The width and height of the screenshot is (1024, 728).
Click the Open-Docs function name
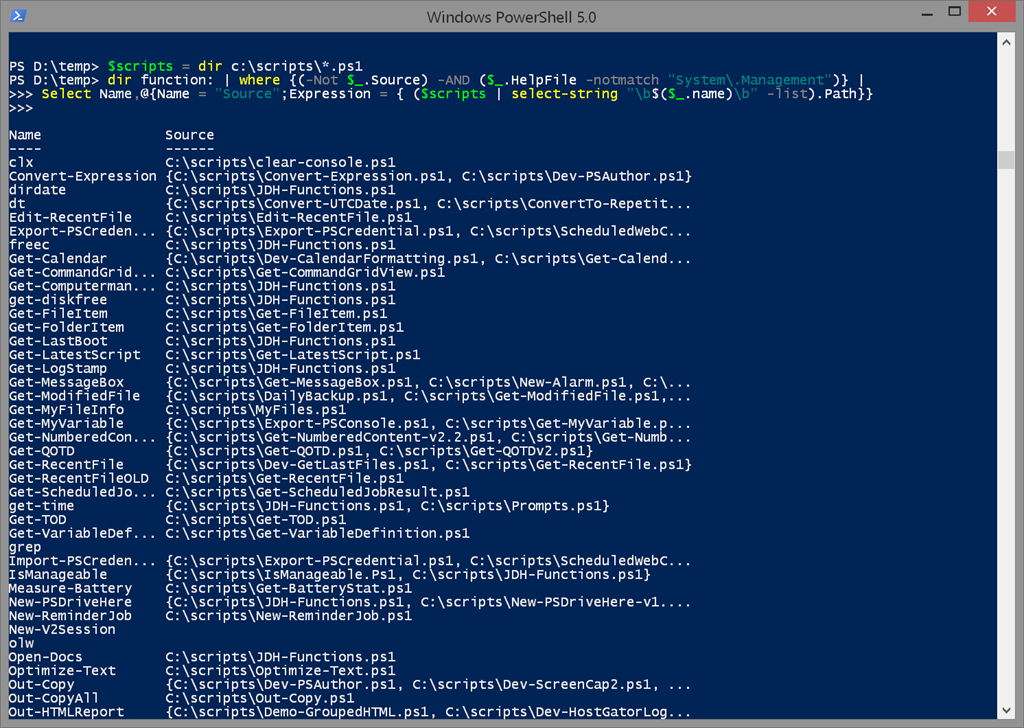pos(46,657)
